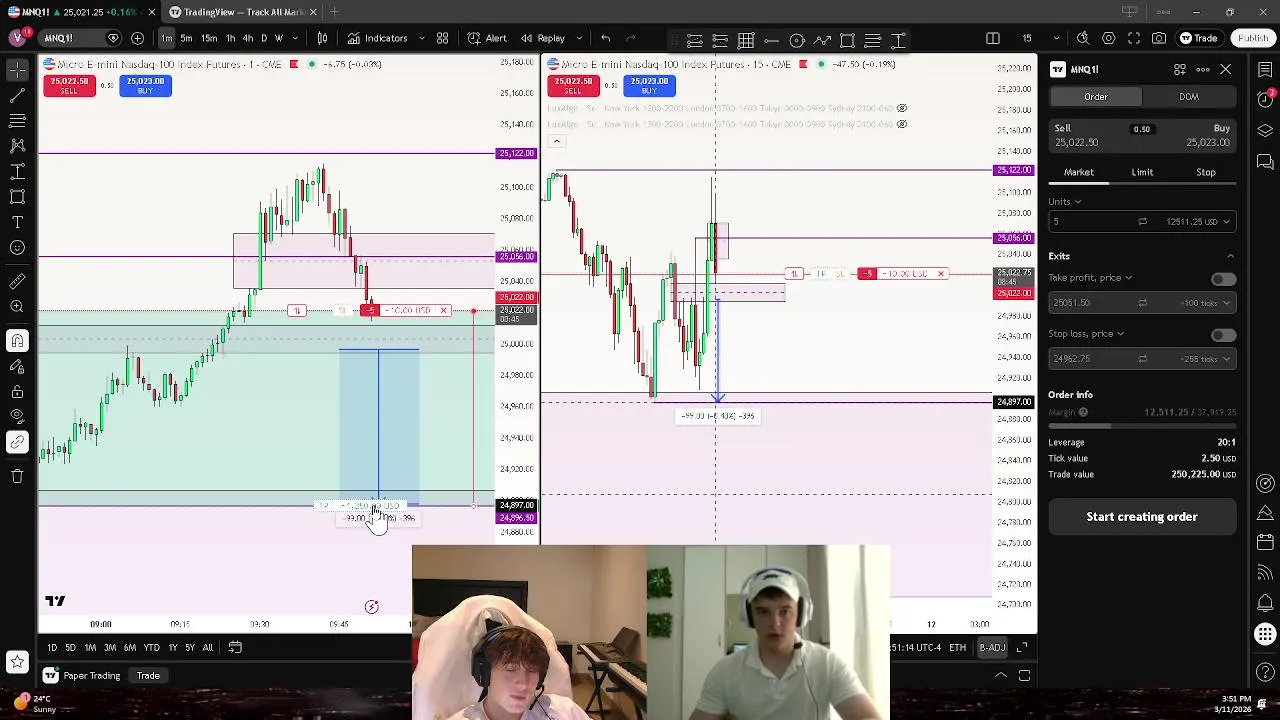The width and height of the screenshot is (1280, 720).
Task: Open the Alert dialog
Action: pos(486,38)
